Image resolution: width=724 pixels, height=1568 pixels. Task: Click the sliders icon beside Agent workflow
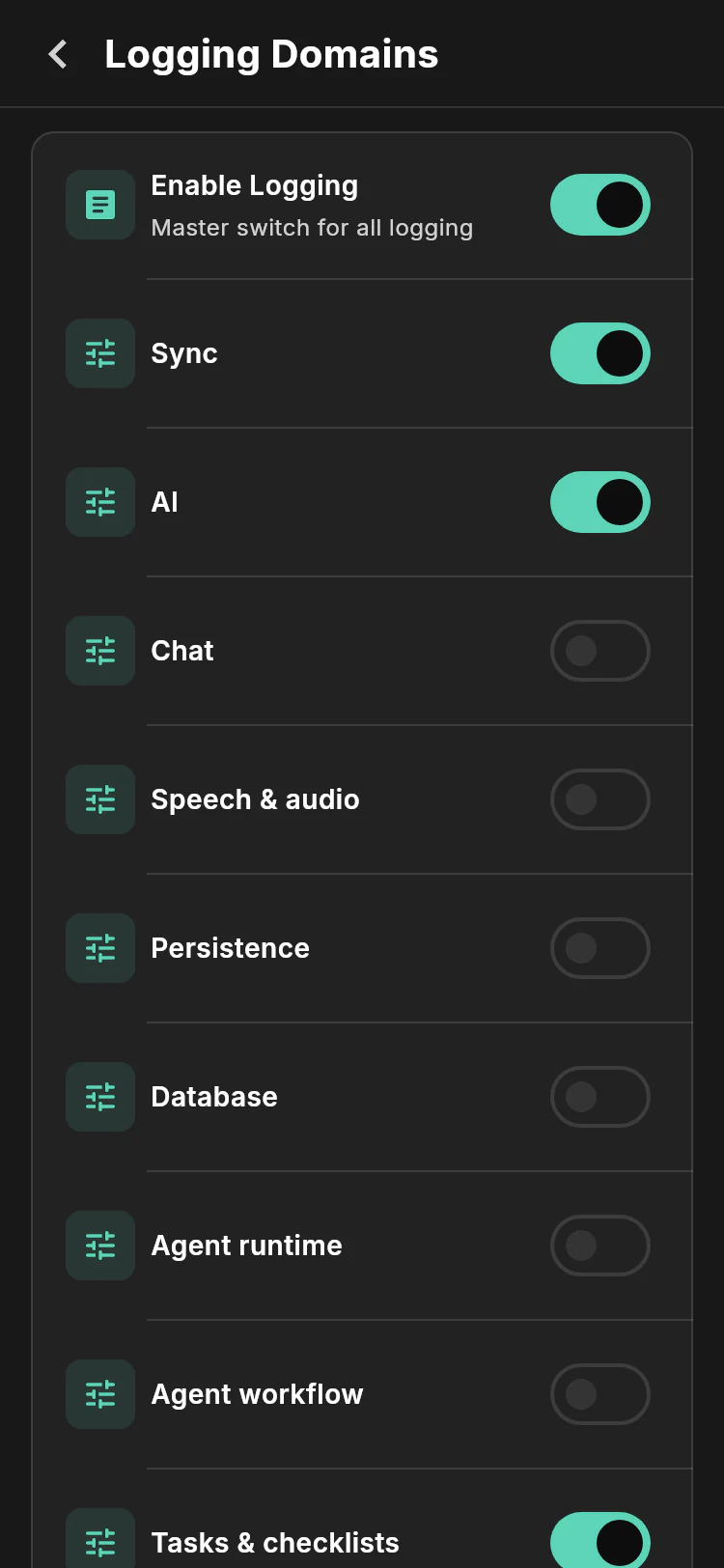coord(100,1394)
